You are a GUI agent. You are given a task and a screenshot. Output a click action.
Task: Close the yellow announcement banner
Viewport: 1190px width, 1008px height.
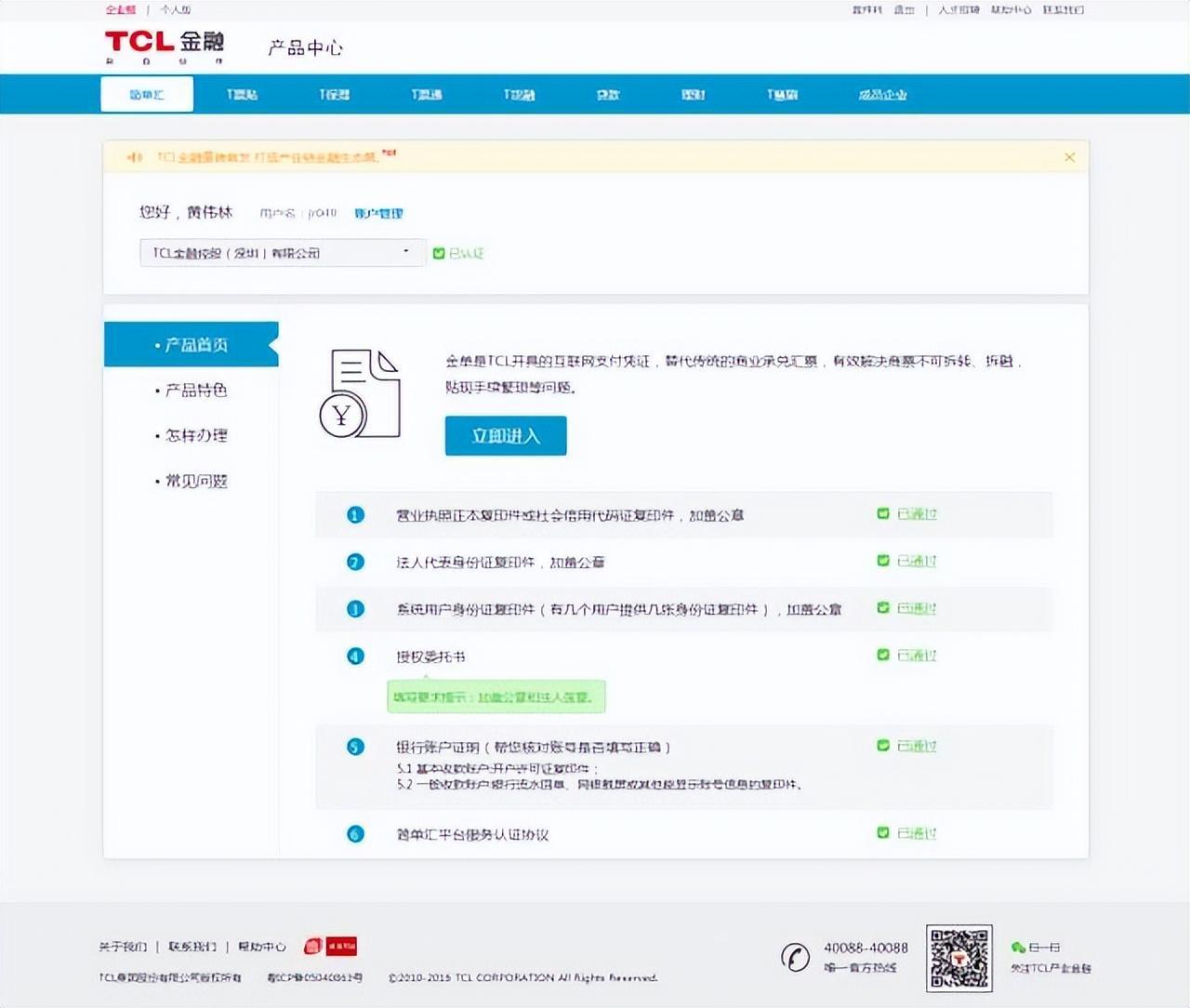[x=1069, y=157]
